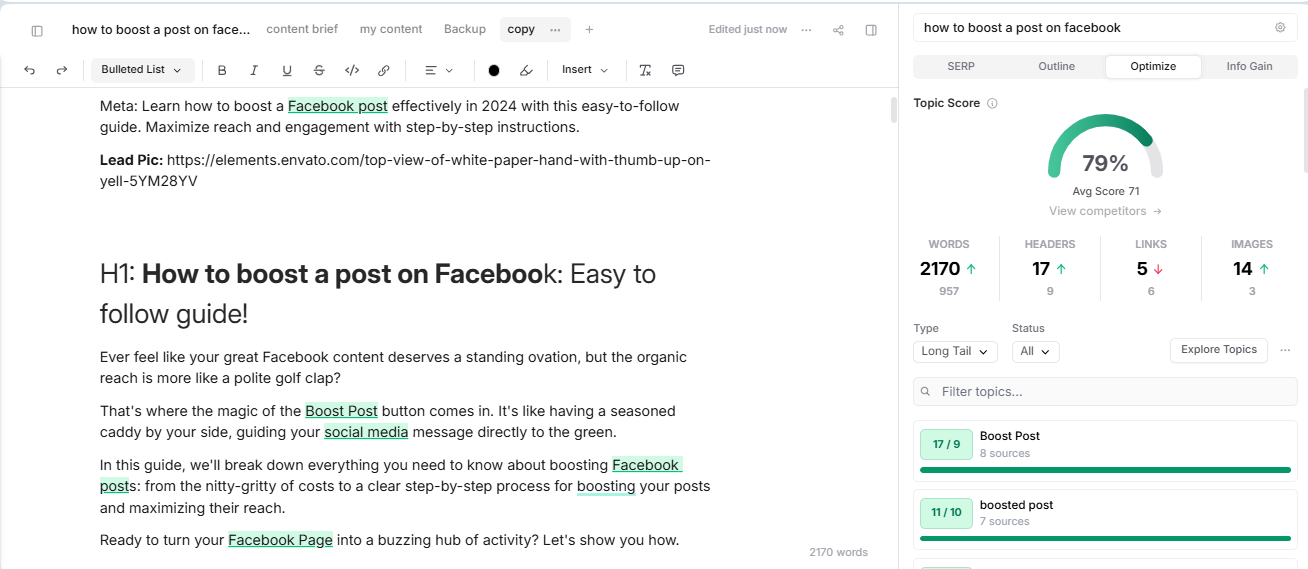The image size is (1308, 569).
Task: Open the share icon in header
Action: pos(839,30)
